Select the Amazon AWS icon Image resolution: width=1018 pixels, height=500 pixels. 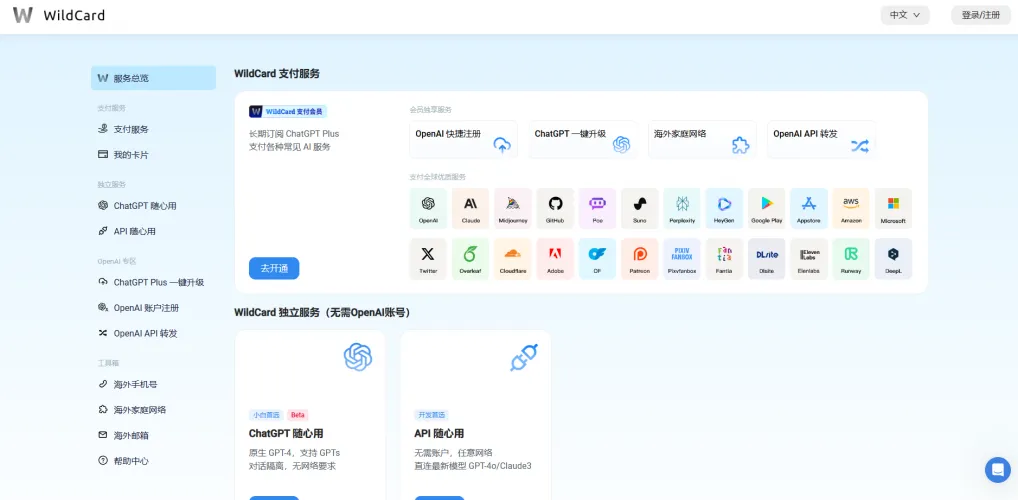coord(851,208)
